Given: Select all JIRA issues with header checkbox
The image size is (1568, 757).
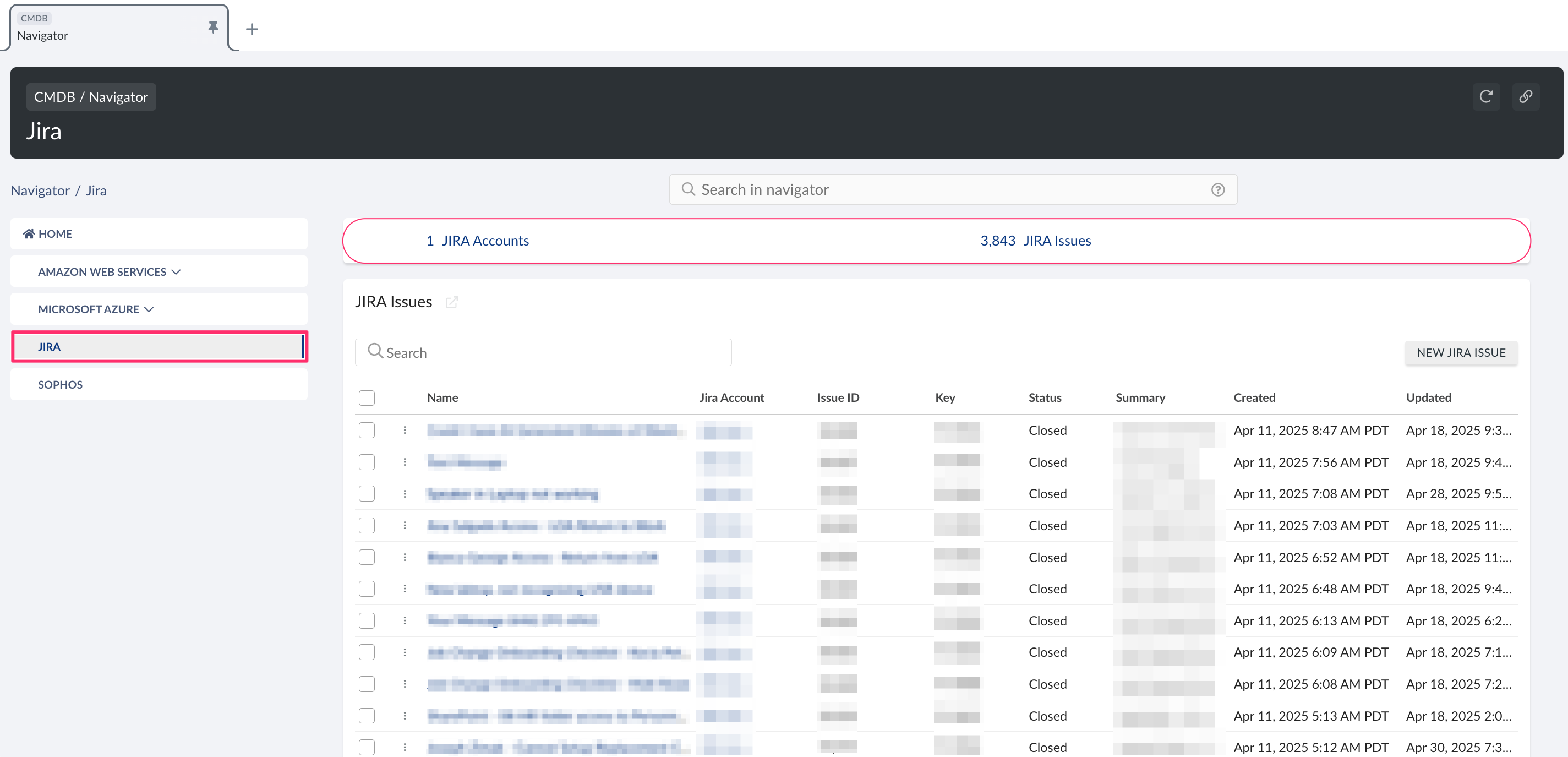Looking at the screenshot, I should pyautogui.click(x=367, y=397).
